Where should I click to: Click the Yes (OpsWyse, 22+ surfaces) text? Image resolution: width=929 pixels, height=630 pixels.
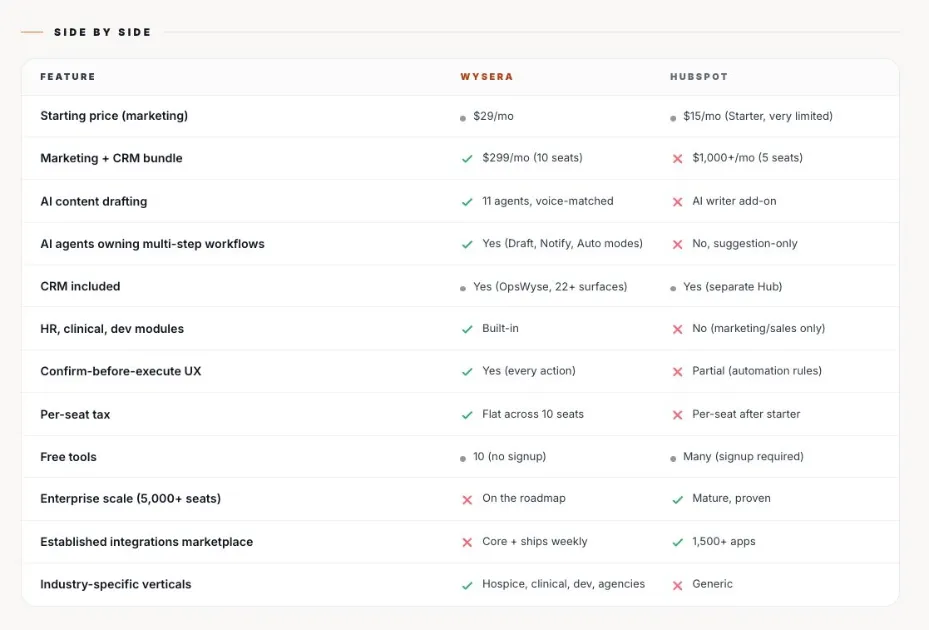pyautogui.click(x=550, y=286)
